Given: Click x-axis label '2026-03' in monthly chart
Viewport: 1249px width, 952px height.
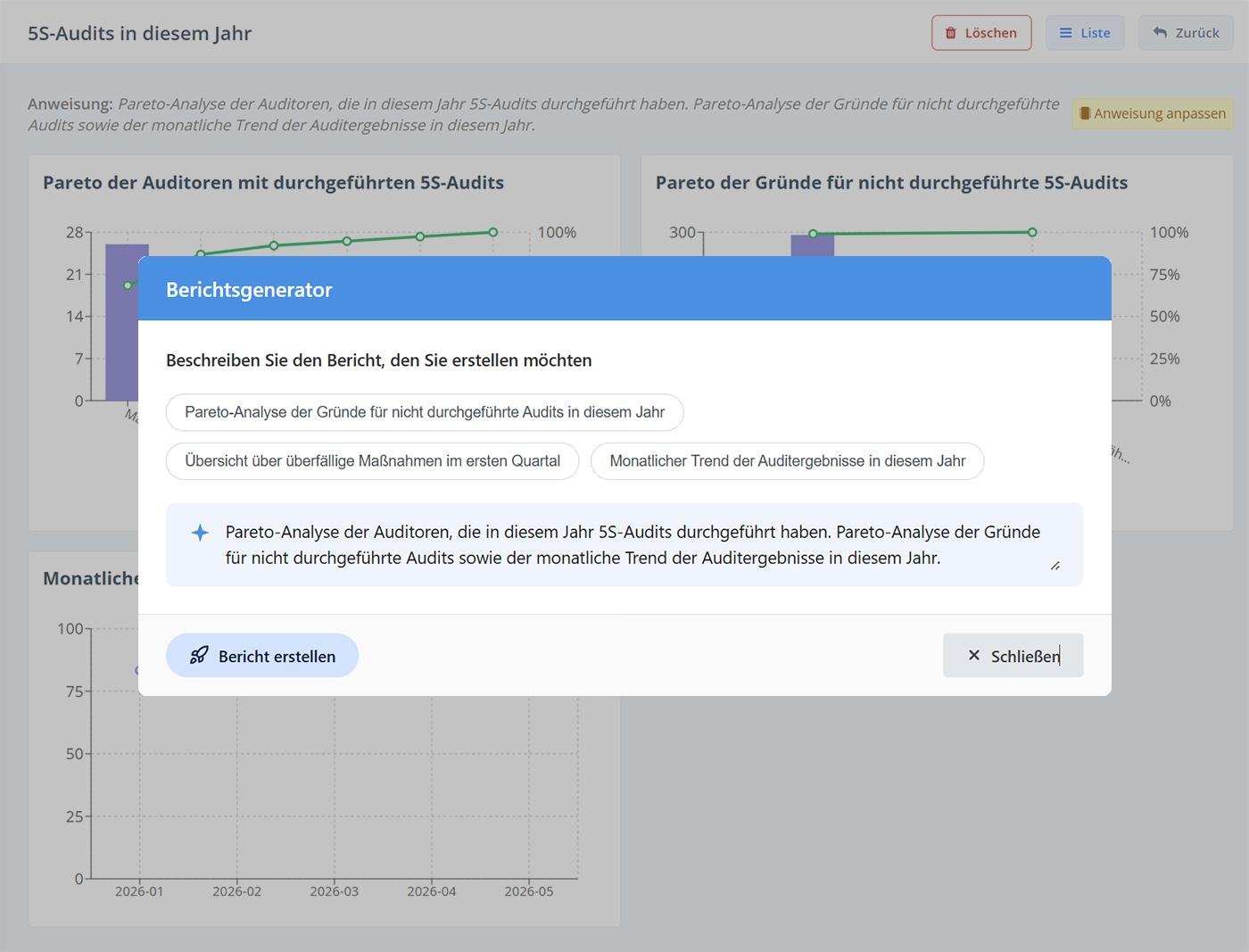Looking at the screenshot, I should tap(335, 891).
